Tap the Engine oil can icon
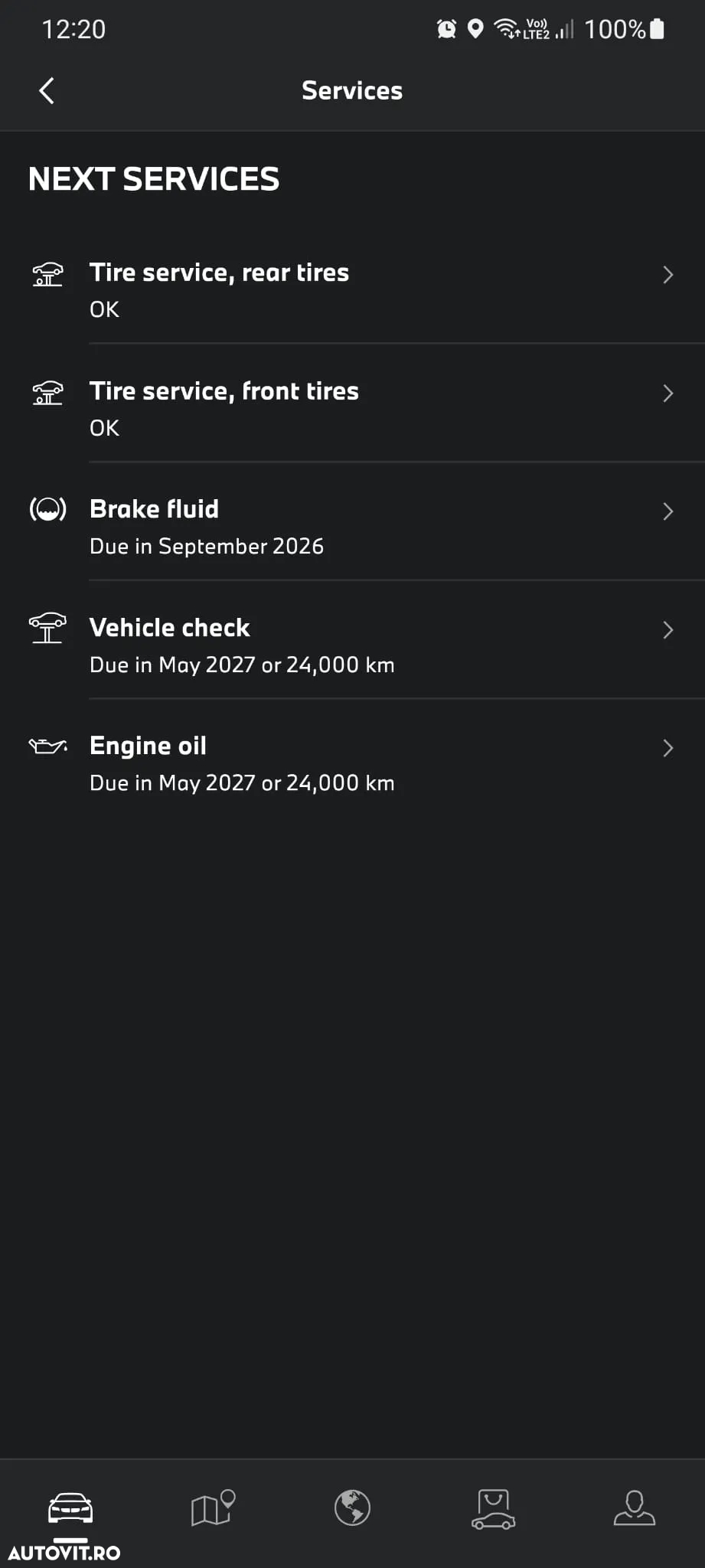Image resolution: width=705 pixels, height=1568 pixels. coord(47,746)
